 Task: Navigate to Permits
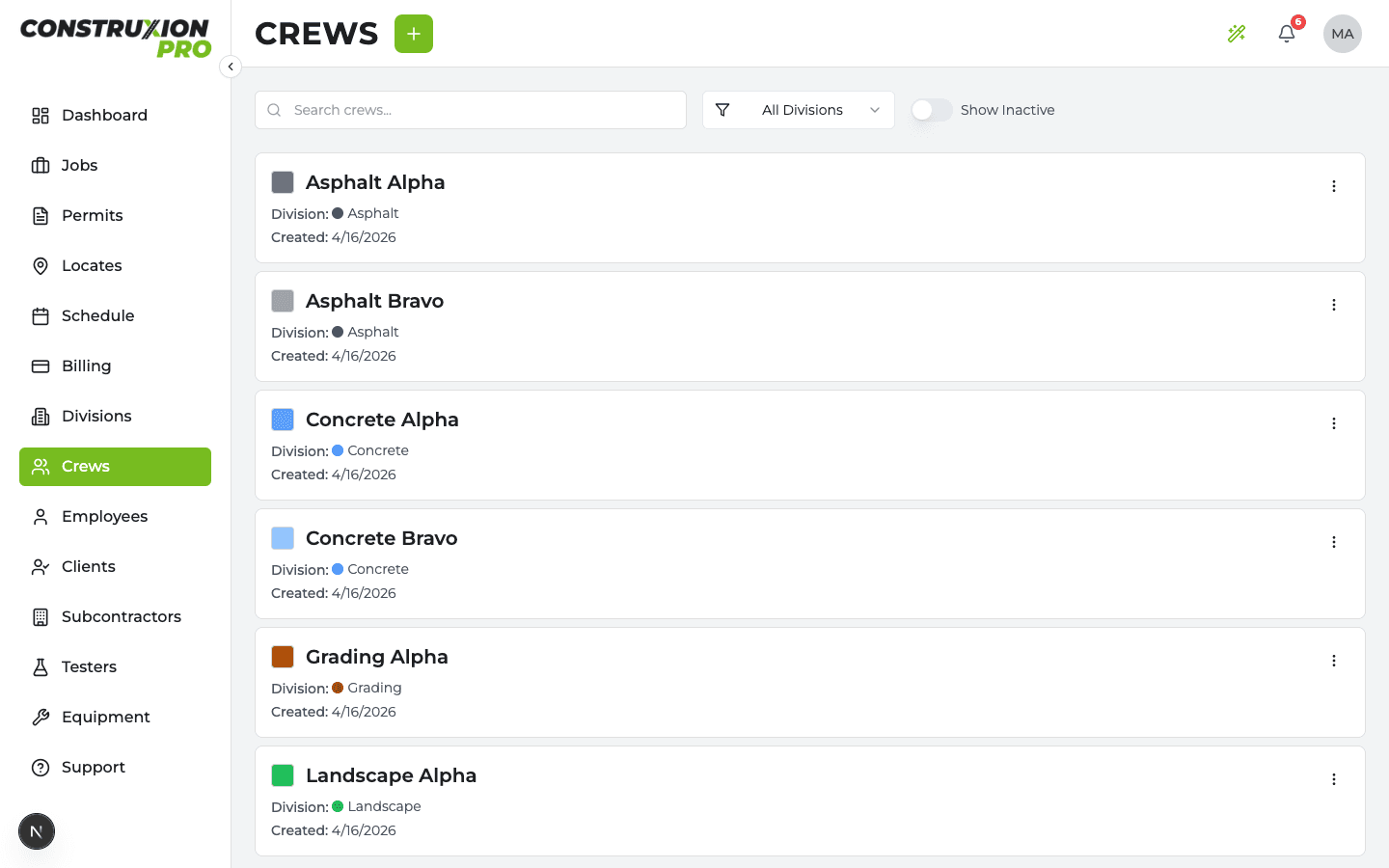tap(115, 216)
